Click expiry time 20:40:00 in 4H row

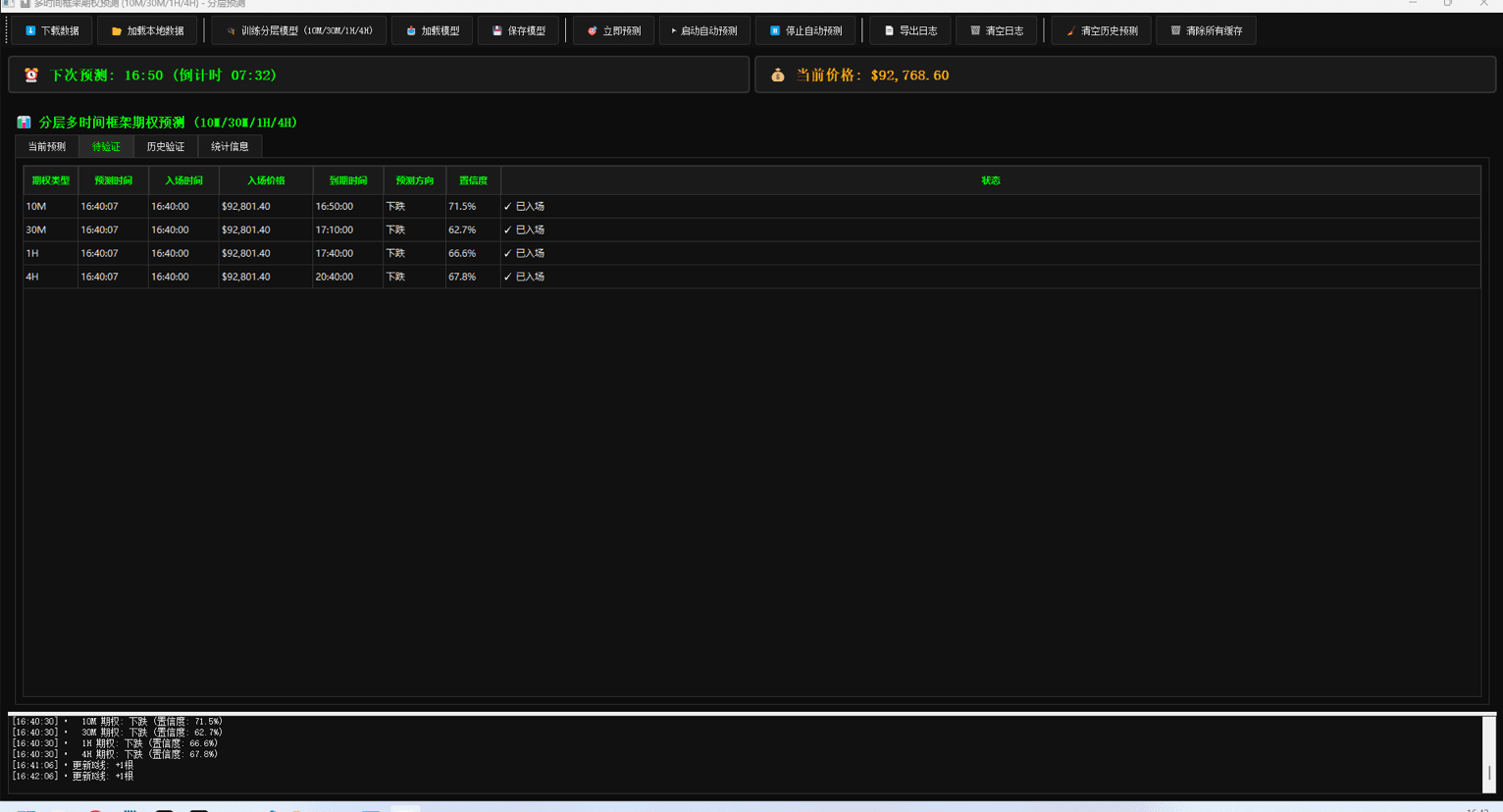(348, 277)
